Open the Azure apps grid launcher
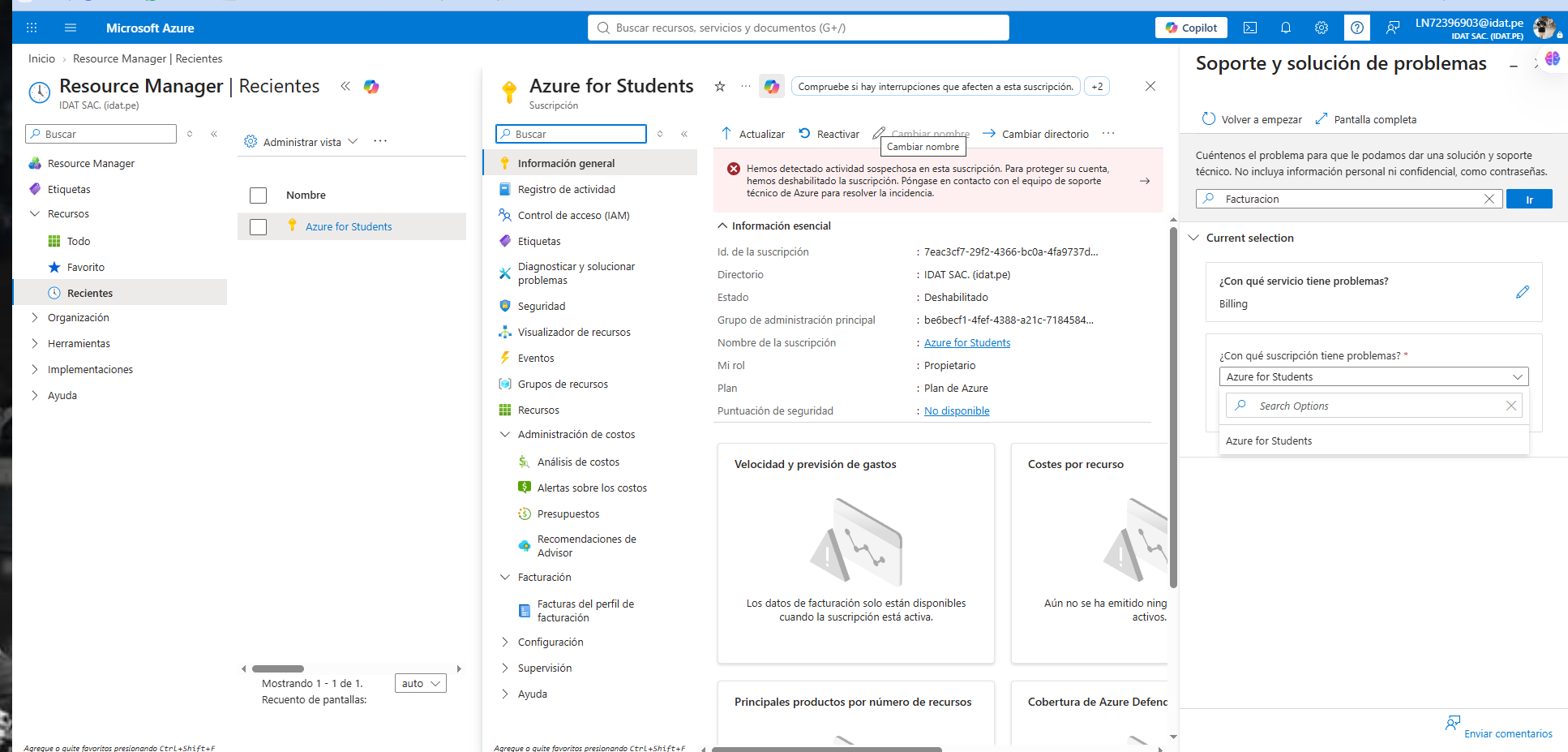Screen dimensions: 1568x752 pos(32,28)
